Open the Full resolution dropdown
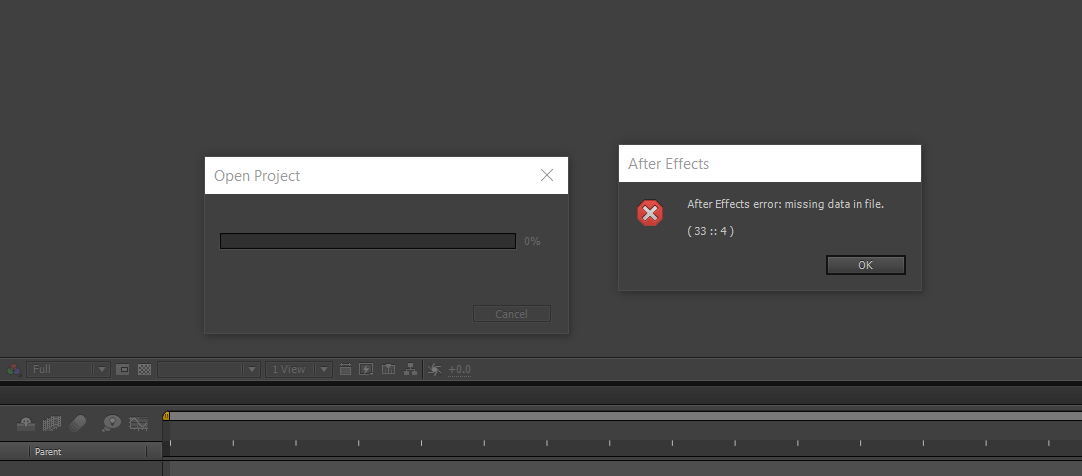The image size is (1082, 476). click(68, 369)
